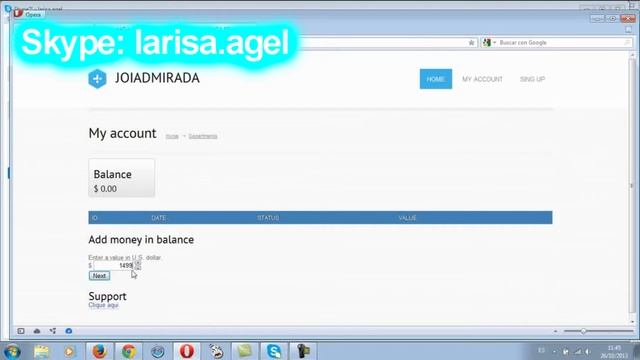Image resolution: width=640 pixels, height=360 pixels.
Task: Open Google Chrome from the taskbar
Action: click(129, 351)
